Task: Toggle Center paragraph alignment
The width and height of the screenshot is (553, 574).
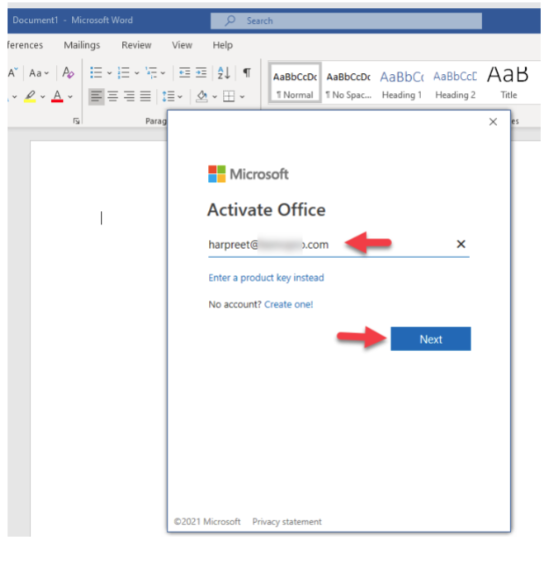Action: [113, 96]
